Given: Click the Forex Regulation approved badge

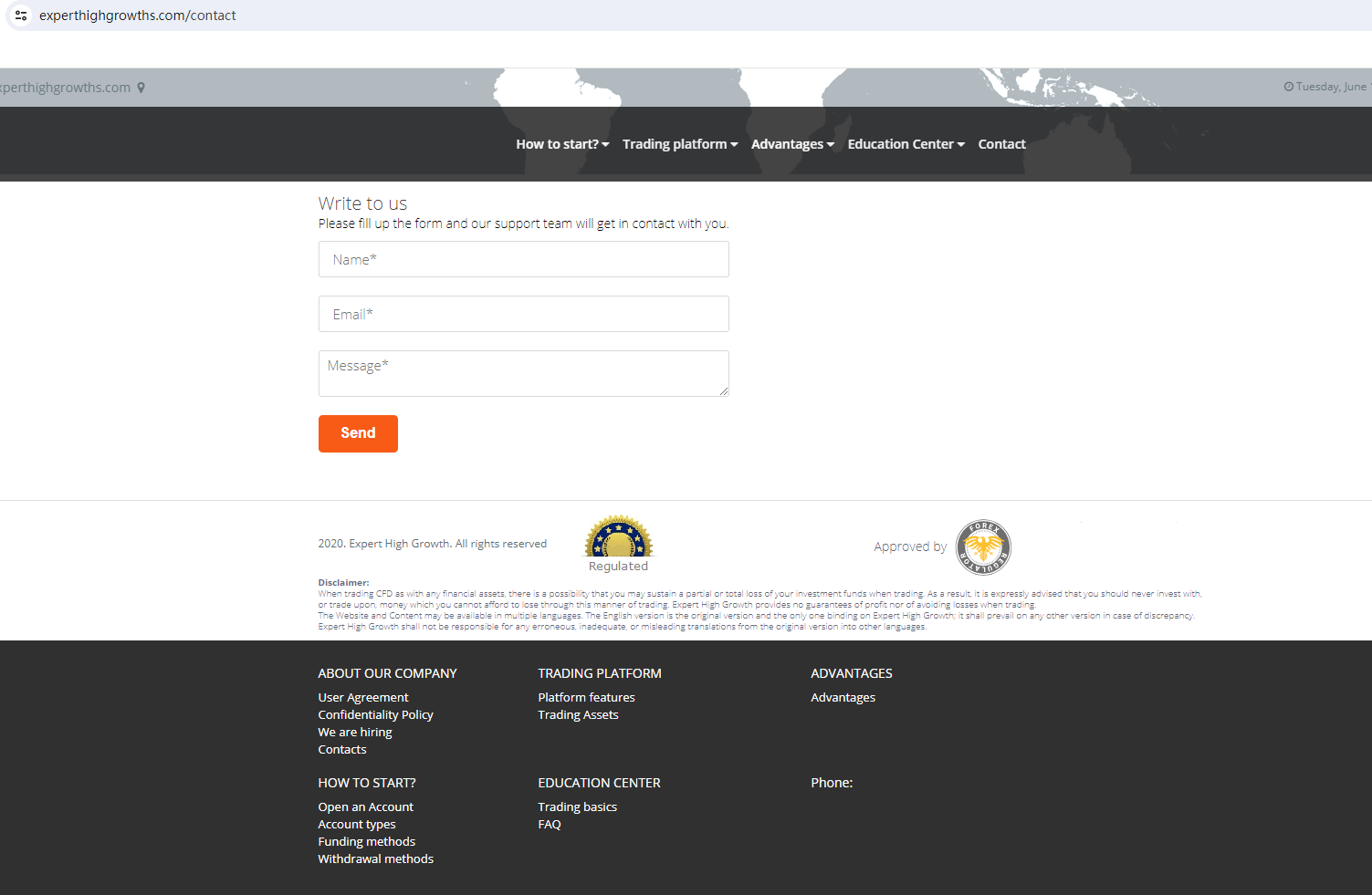Looking at the screenshot, I should tap(983, 547).
